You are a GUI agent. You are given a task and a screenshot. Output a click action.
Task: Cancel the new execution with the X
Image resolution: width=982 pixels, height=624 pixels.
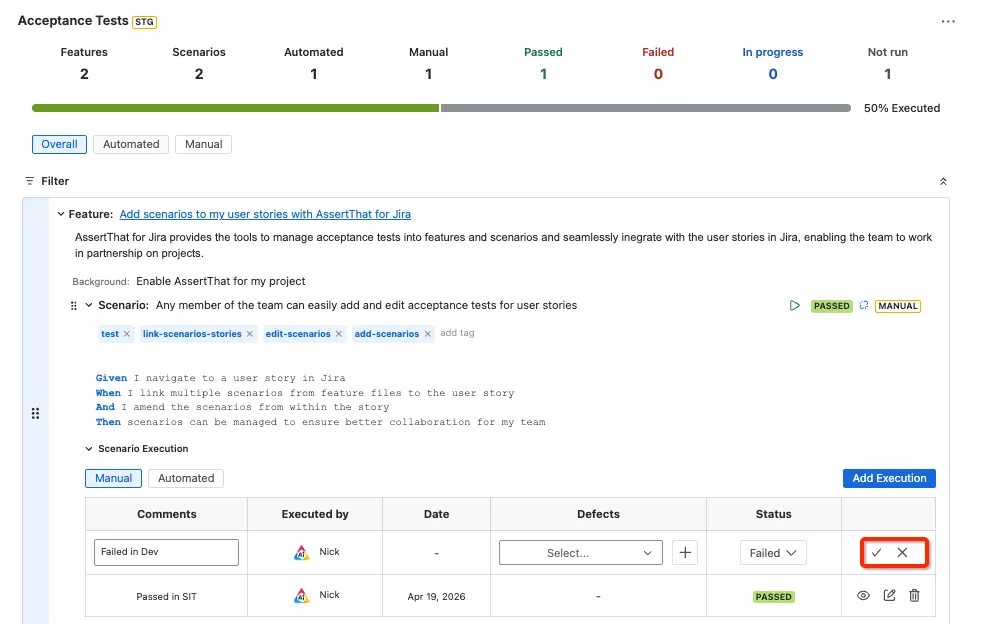[902, 553]
